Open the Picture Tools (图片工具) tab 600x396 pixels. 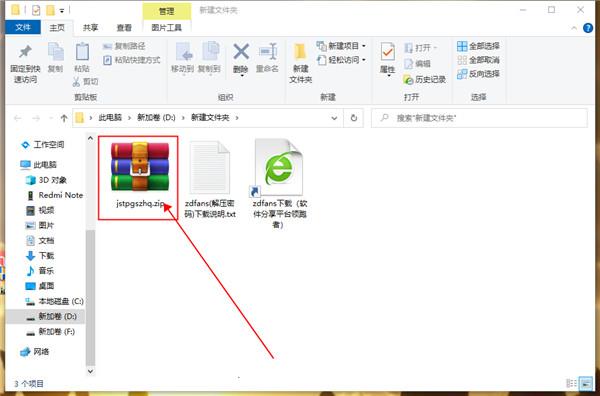pos(166,28)
